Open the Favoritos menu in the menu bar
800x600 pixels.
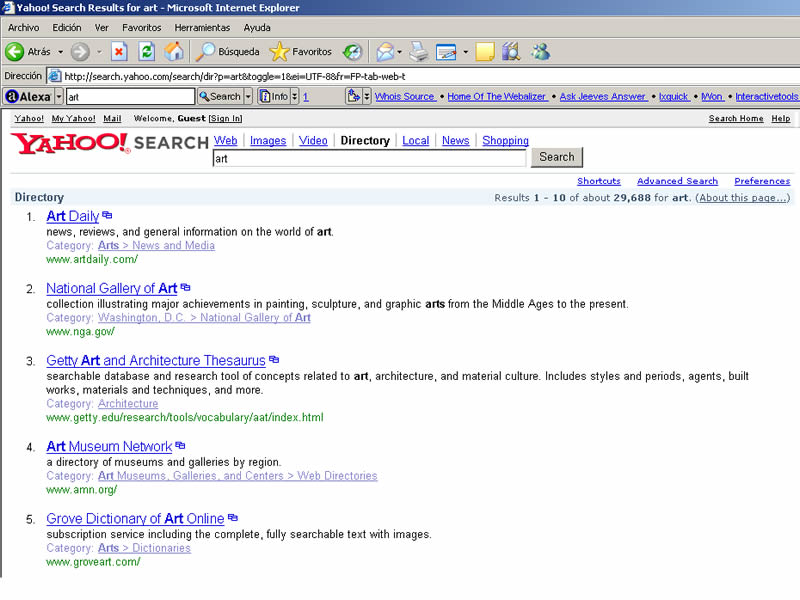[x=141, y=28]
